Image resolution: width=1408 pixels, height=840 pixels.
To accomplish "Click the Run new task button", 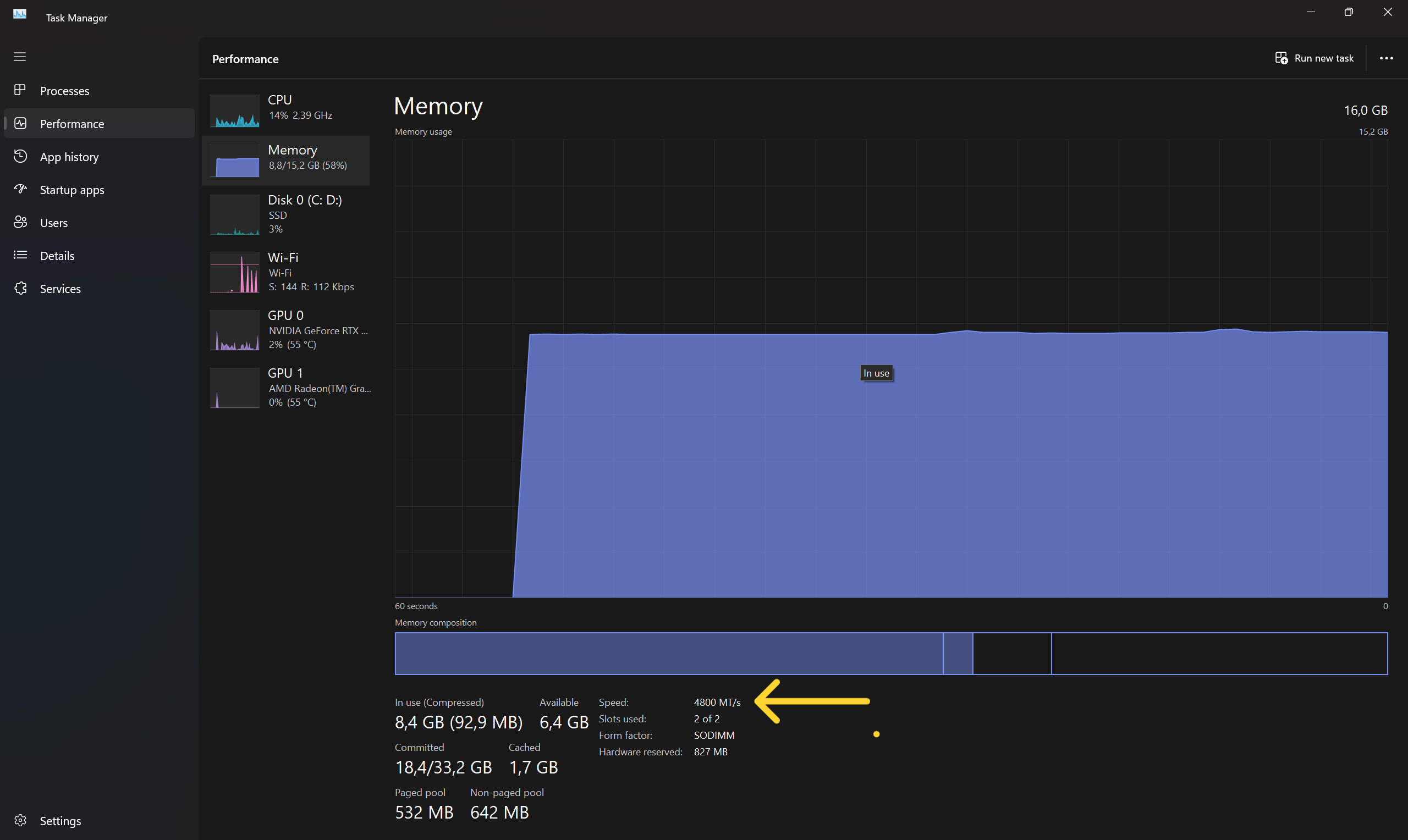I will [1314, 58].
